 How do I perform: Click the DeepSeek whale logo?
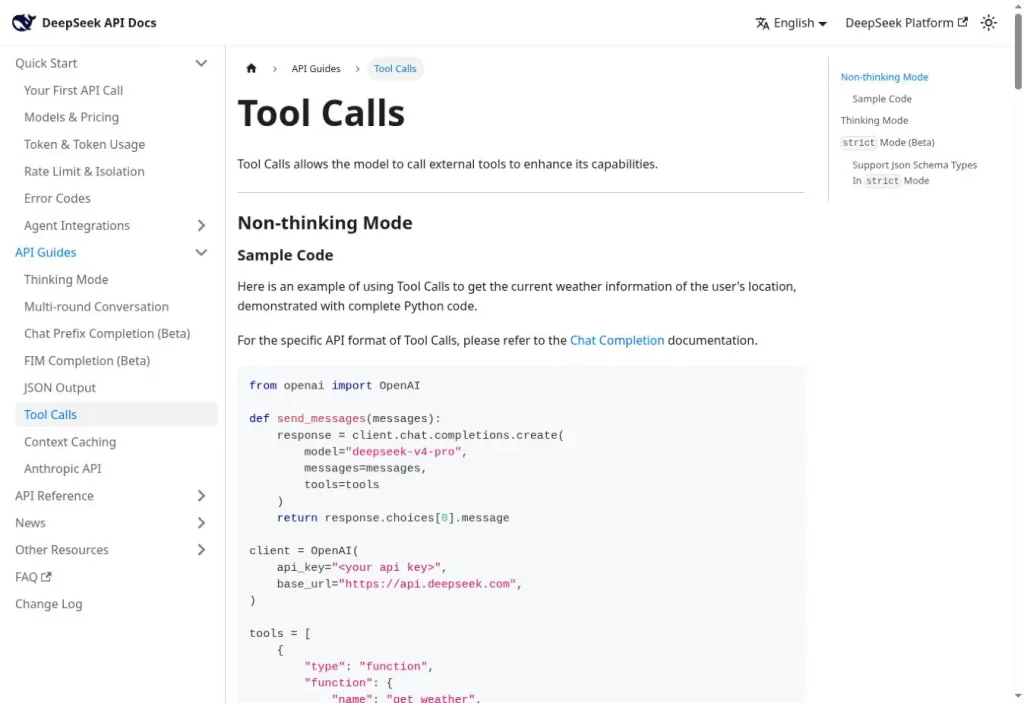(x=24, y=22)
